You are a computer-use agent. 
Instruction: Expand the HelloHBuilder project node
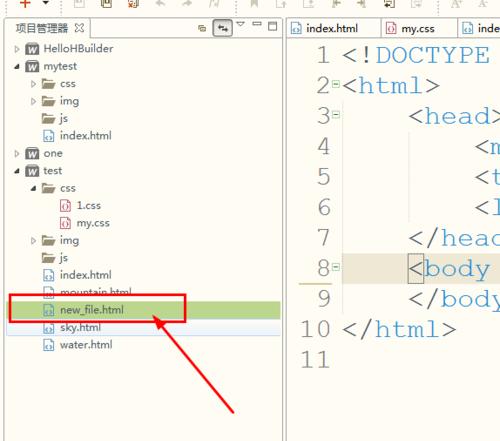tap(17, 49)
